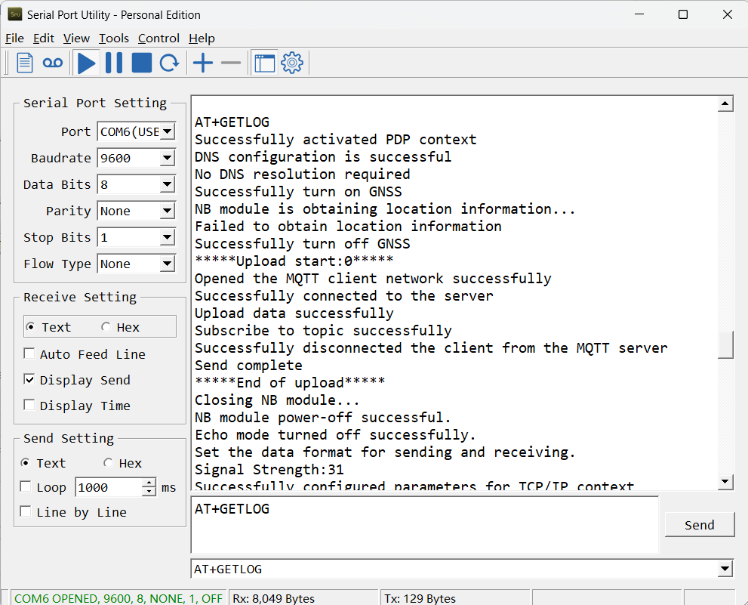The width and height of the screenshot is (748, 605).
Task: Open the Tools menu
Action: [x=114, y=38]
